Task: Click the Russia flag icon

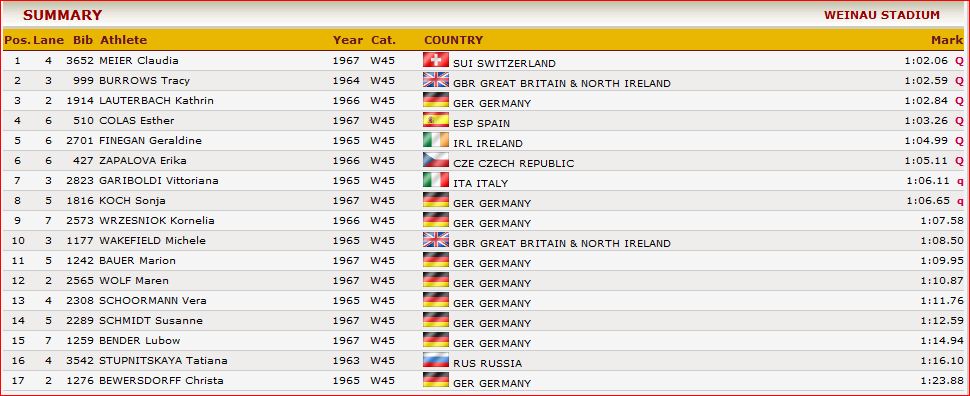Action: tap(436, 359)
